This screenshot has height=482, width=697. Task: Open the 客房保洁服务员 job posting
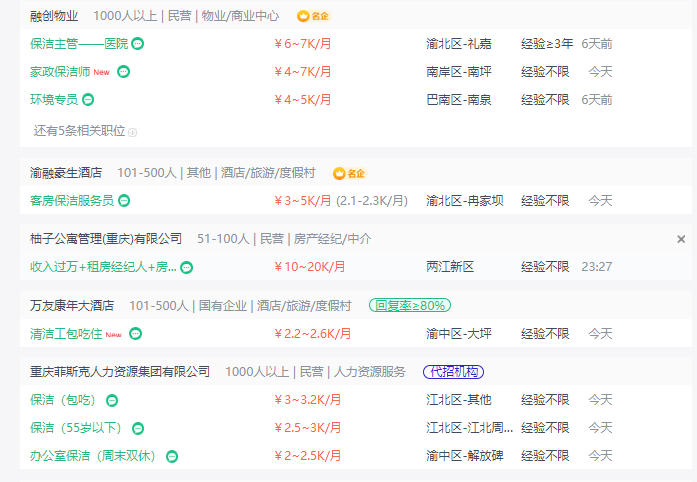point(72,201)
